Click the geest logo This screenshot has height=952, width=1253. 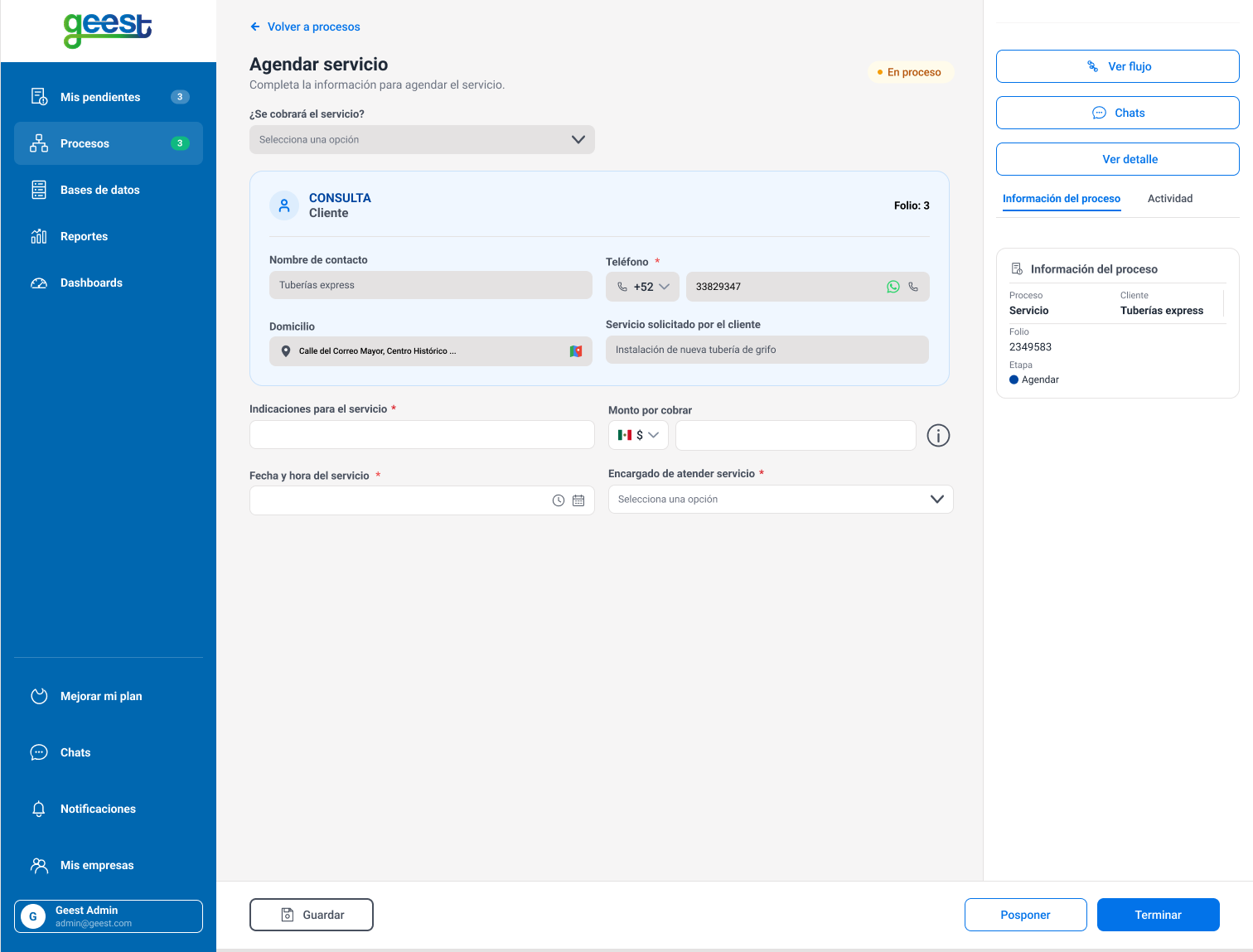click(x=108, y=31)
